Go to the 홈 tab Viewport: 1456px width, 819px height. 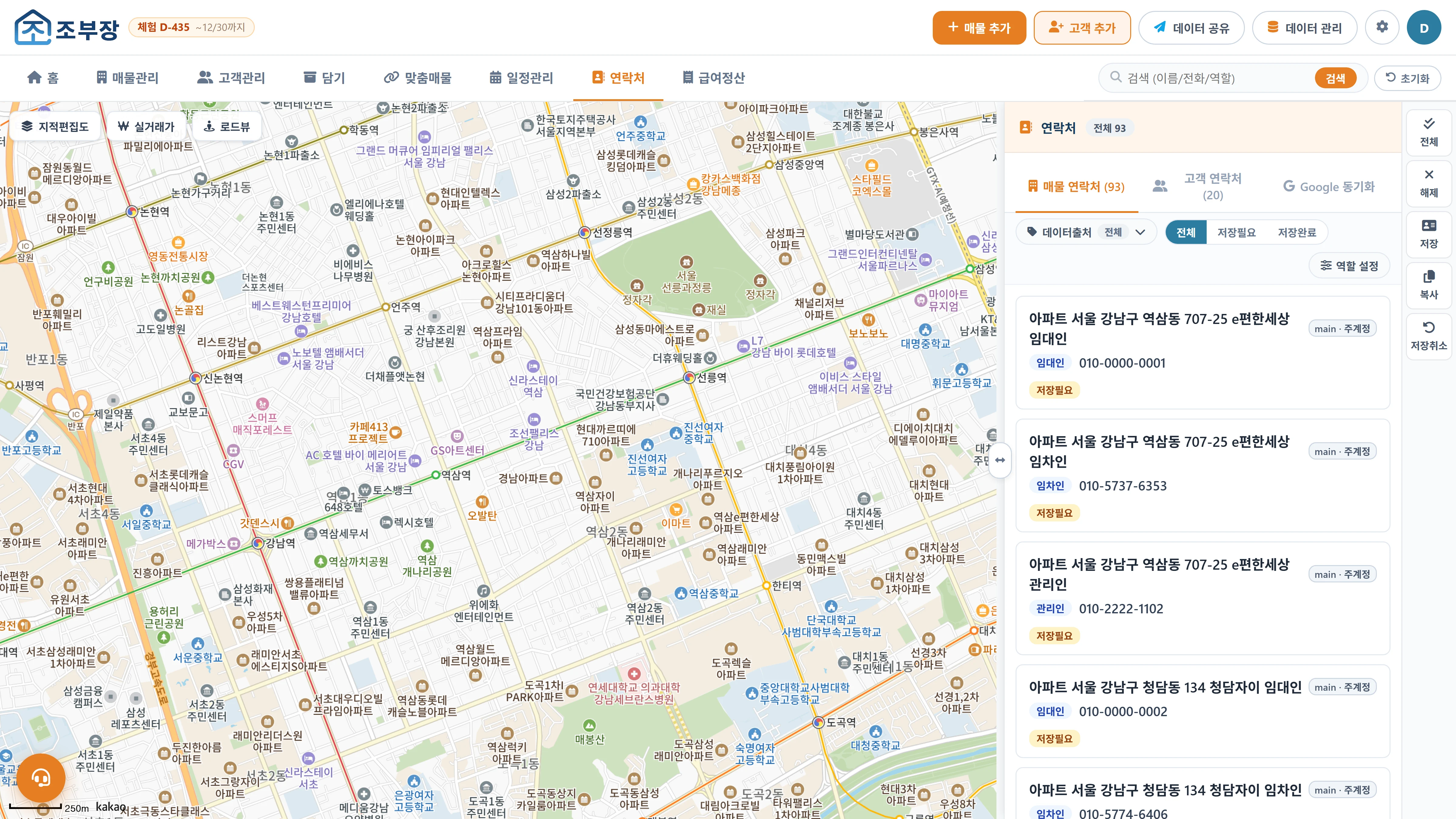coord(43,77)
